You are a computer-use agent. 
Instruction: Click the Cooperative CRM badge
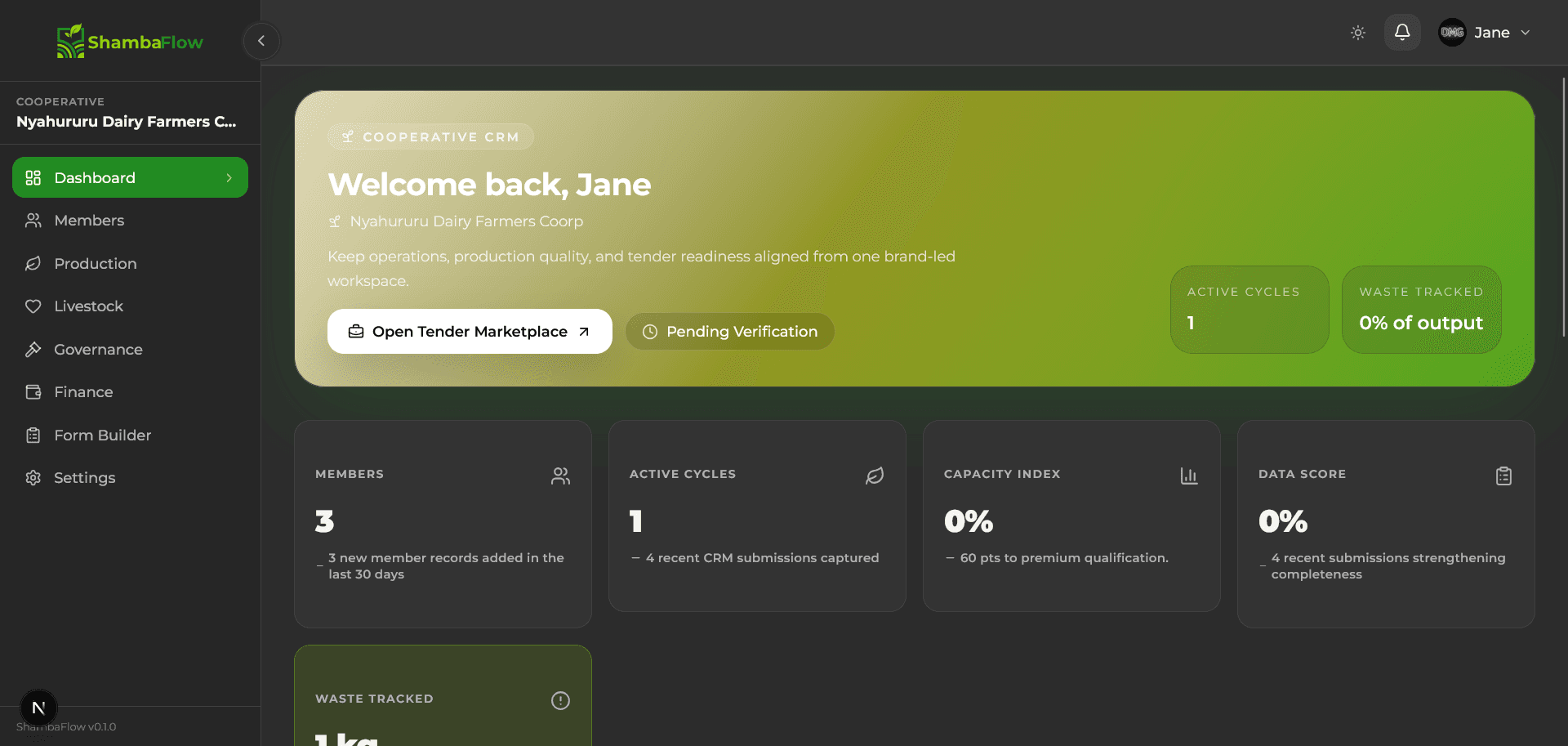(431, 136)
